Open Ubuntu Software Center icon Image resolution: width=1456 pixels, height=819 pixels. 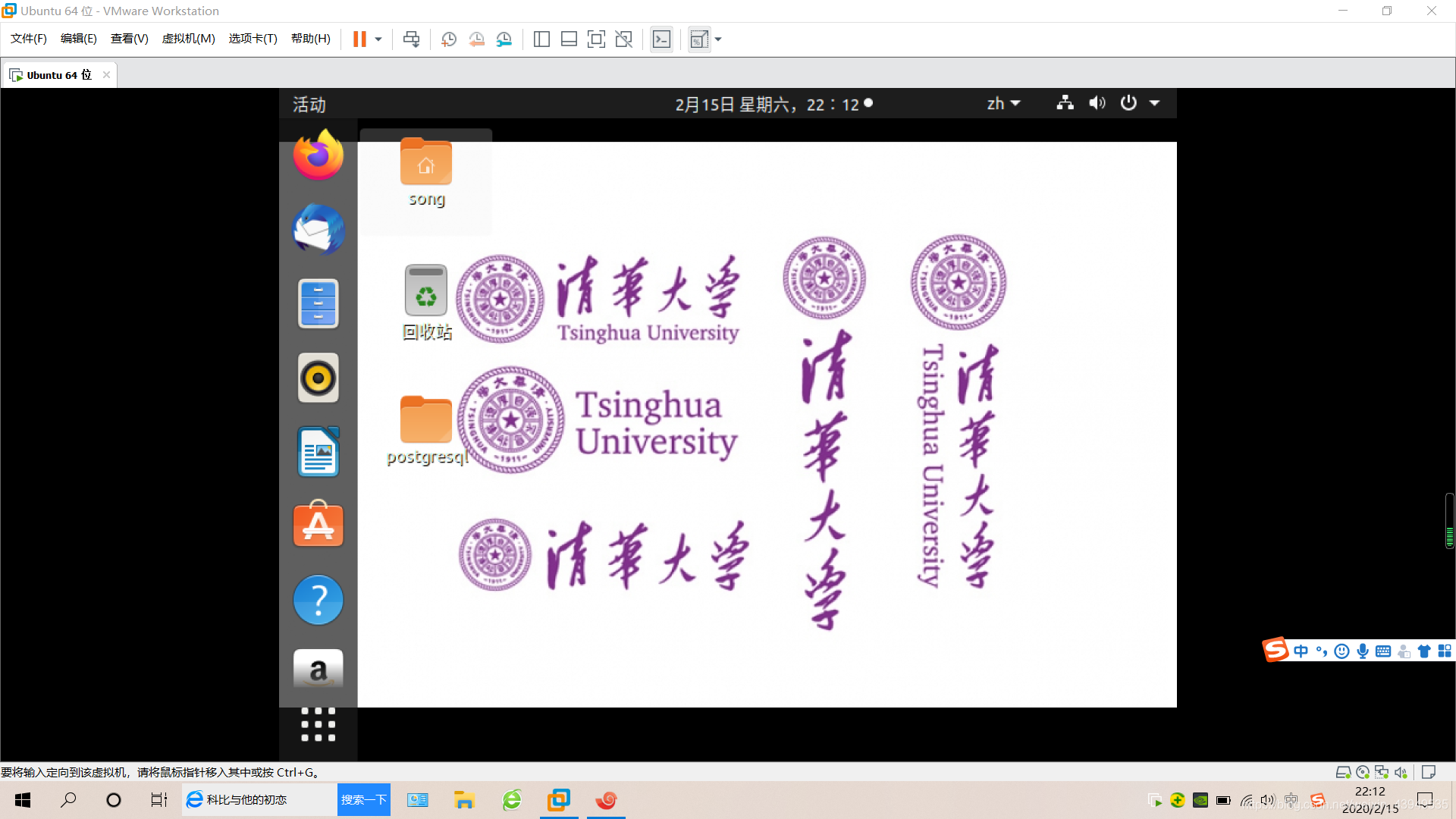pyautogui.click(x=318, y=525)
